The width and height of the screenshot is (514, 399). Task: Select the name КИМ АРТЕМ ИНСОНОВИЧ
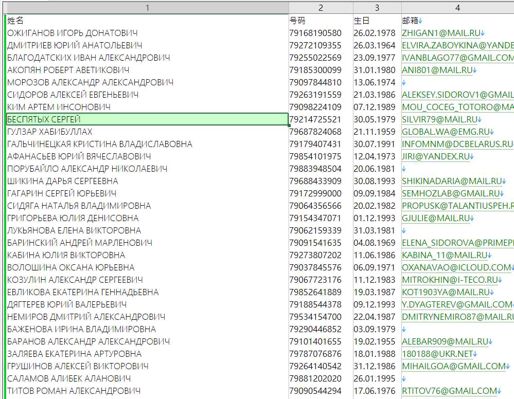59,107
